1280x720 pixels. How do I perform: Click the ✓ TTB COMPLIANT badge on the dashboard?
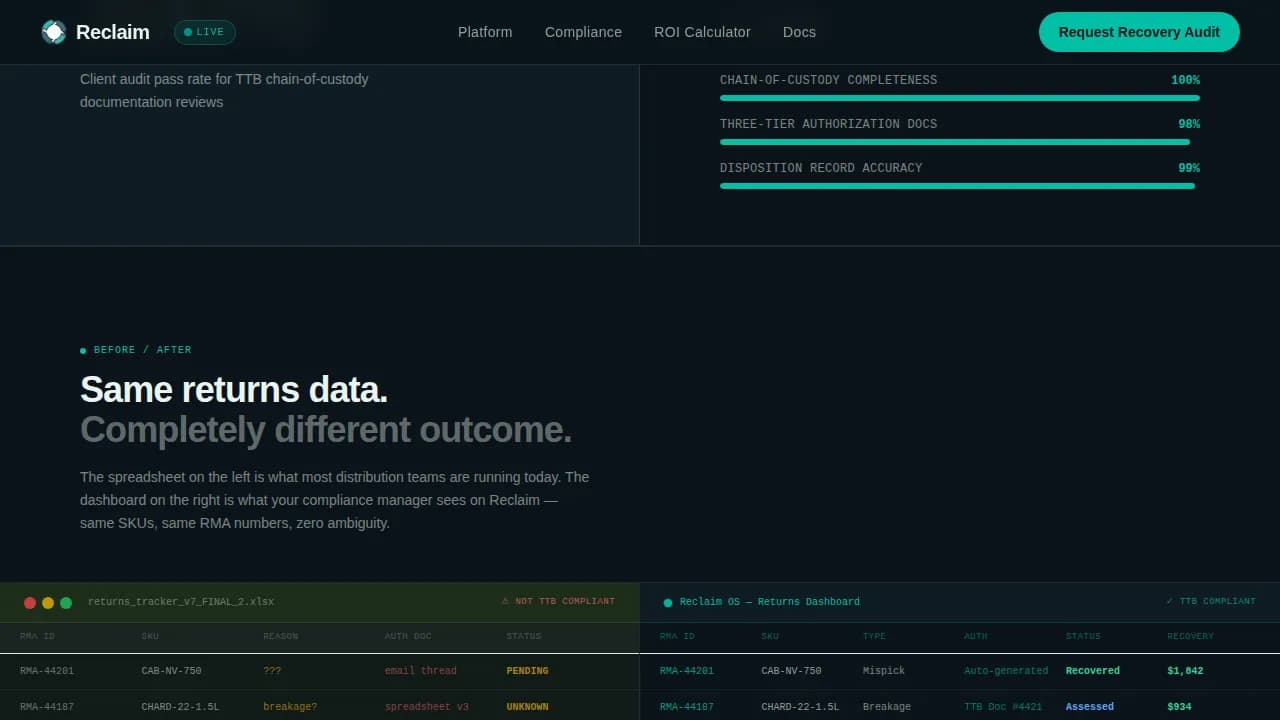click(1211, 602)
